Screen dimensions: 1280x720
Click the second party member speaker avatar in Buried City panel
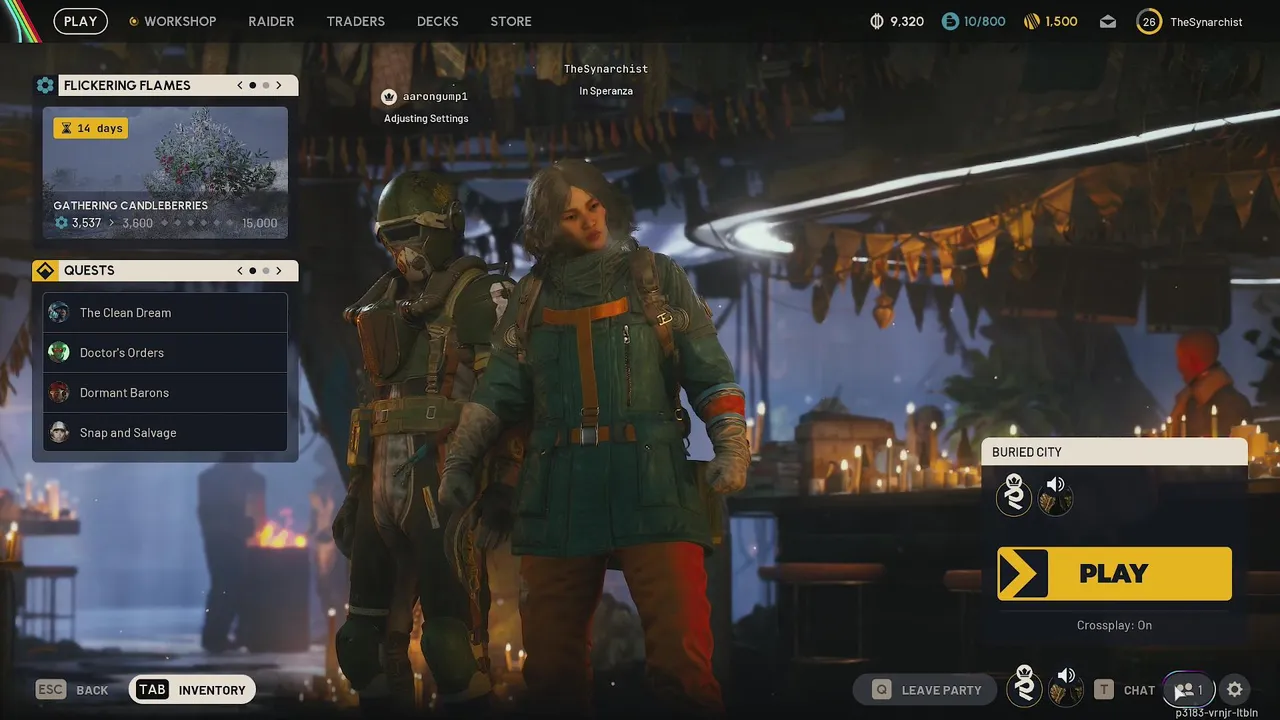1055,496
